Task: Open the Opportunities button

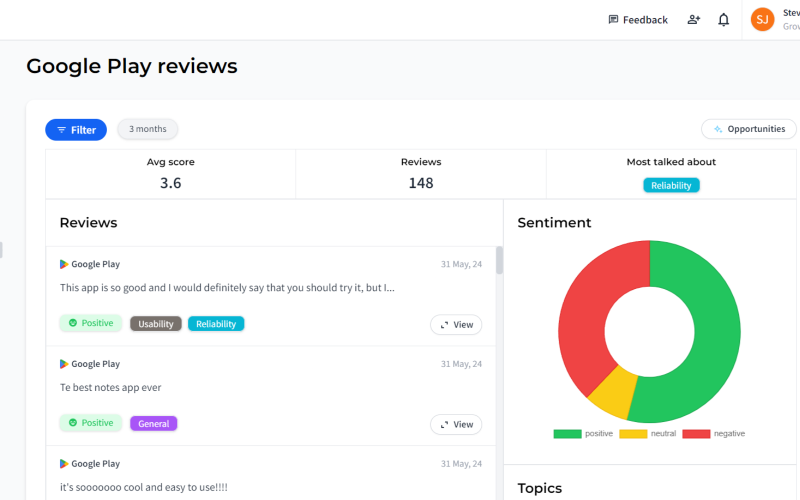Action: click(x=748, y=129)
